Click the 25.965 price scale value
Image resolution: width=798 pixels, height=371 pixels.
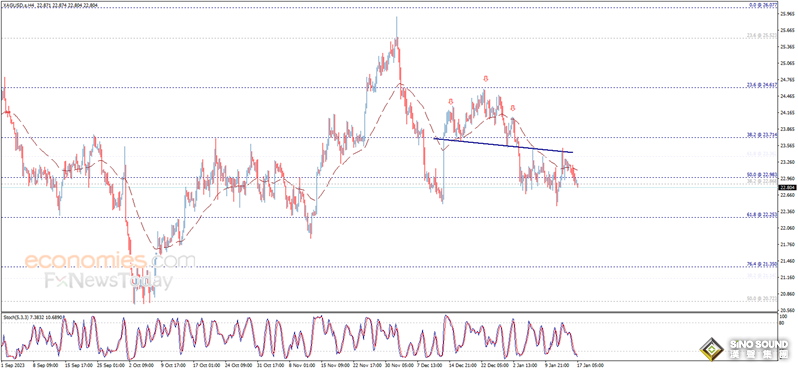click(x=786, y=14)
